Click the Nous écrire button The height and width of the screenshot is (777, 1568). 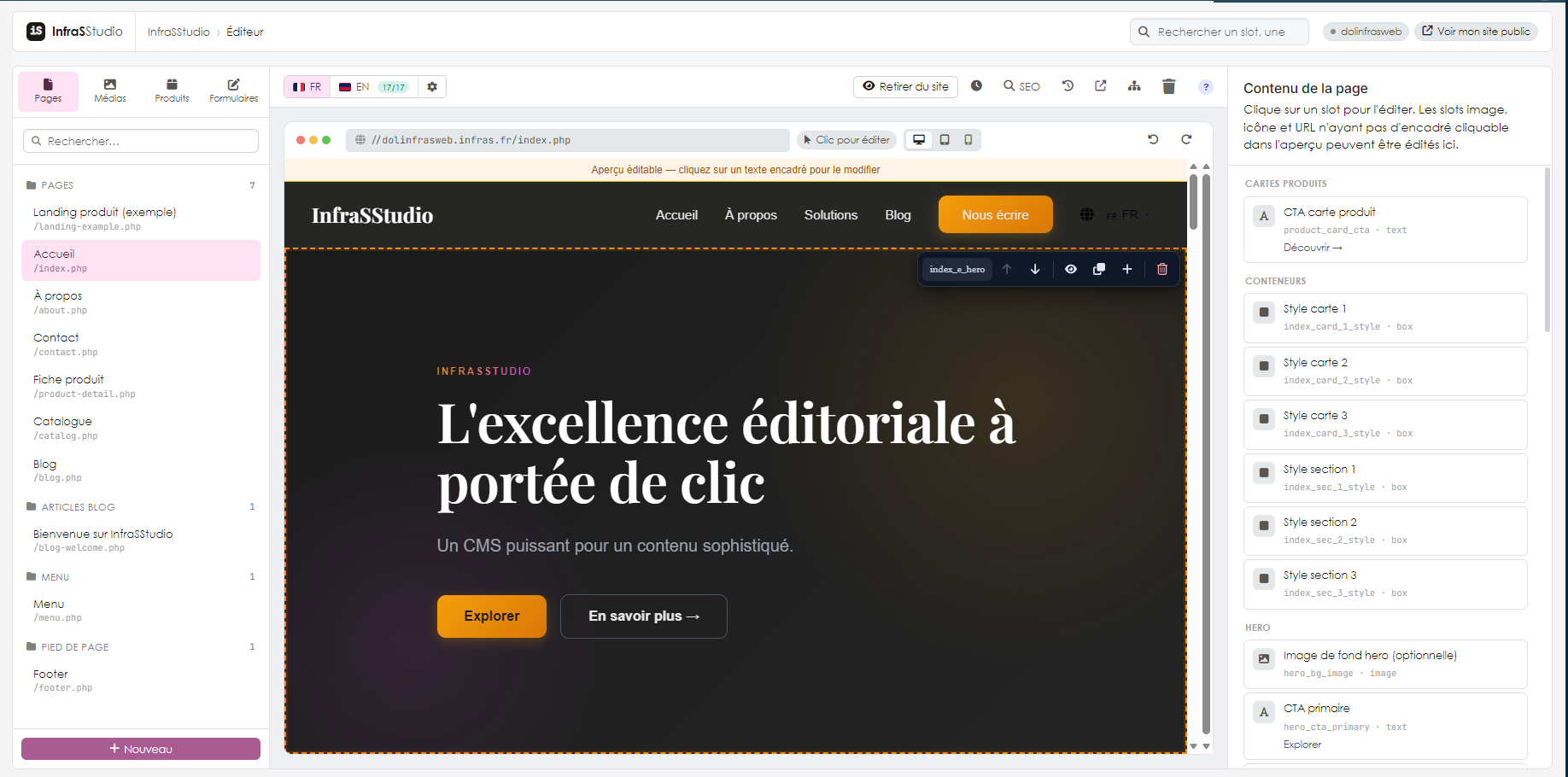[996, 215]
